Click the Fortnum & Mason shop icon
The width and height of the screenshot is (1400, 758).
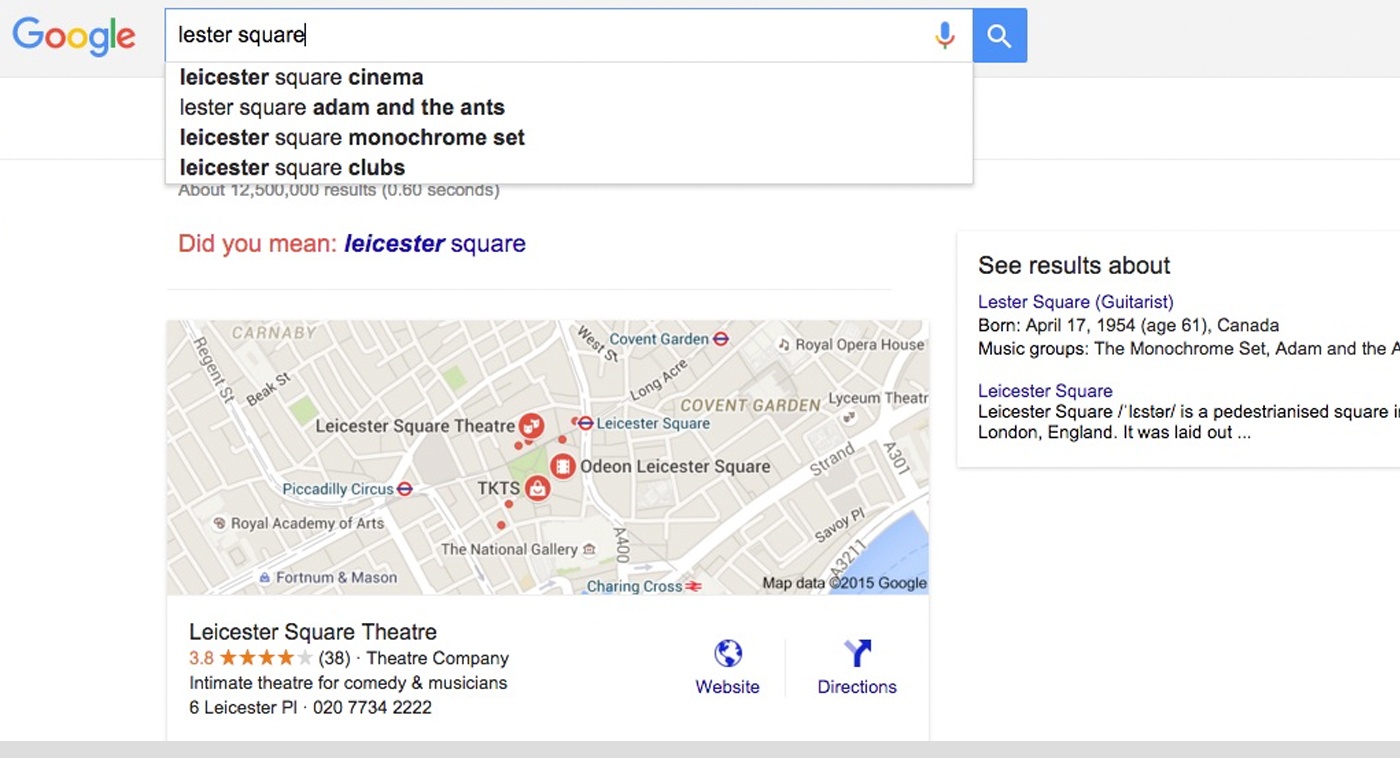[264, 577]
